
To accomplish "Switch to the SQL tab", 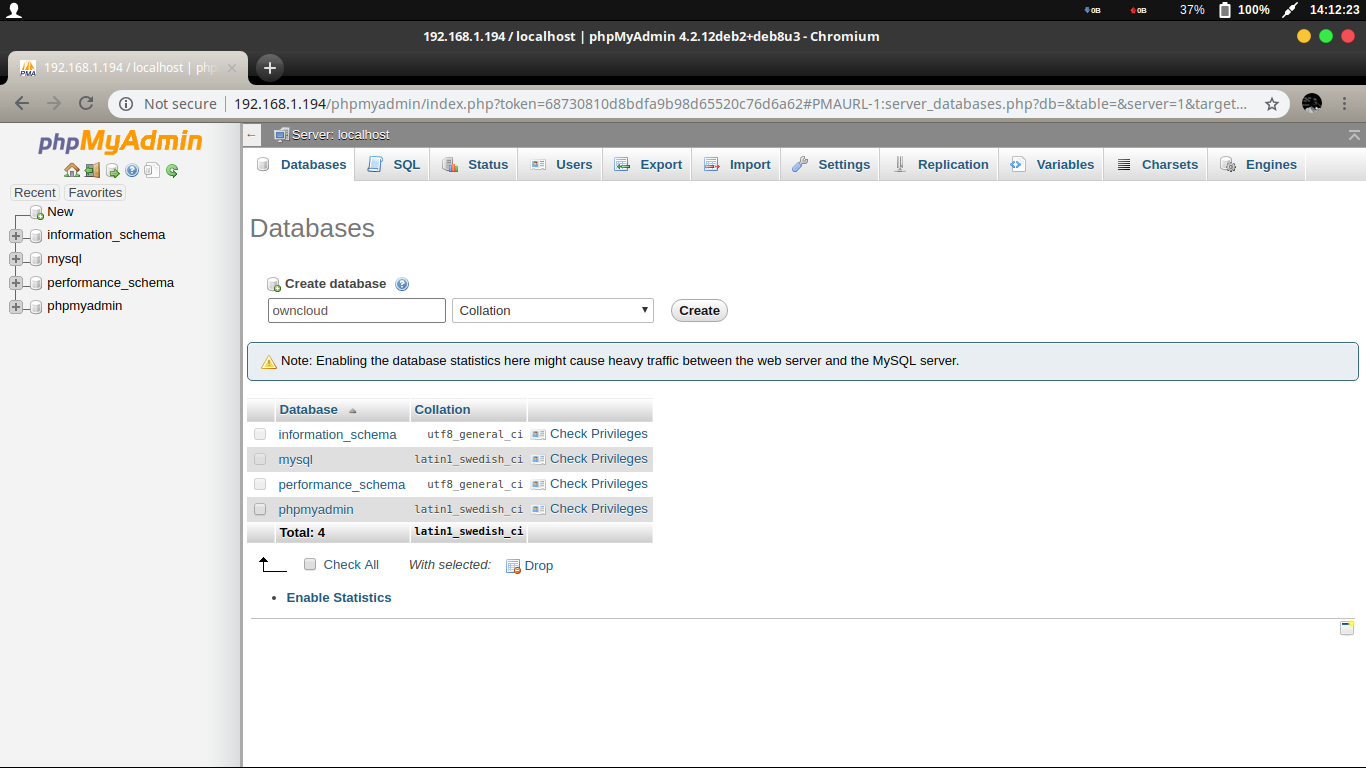I will (x=393, y=165).
